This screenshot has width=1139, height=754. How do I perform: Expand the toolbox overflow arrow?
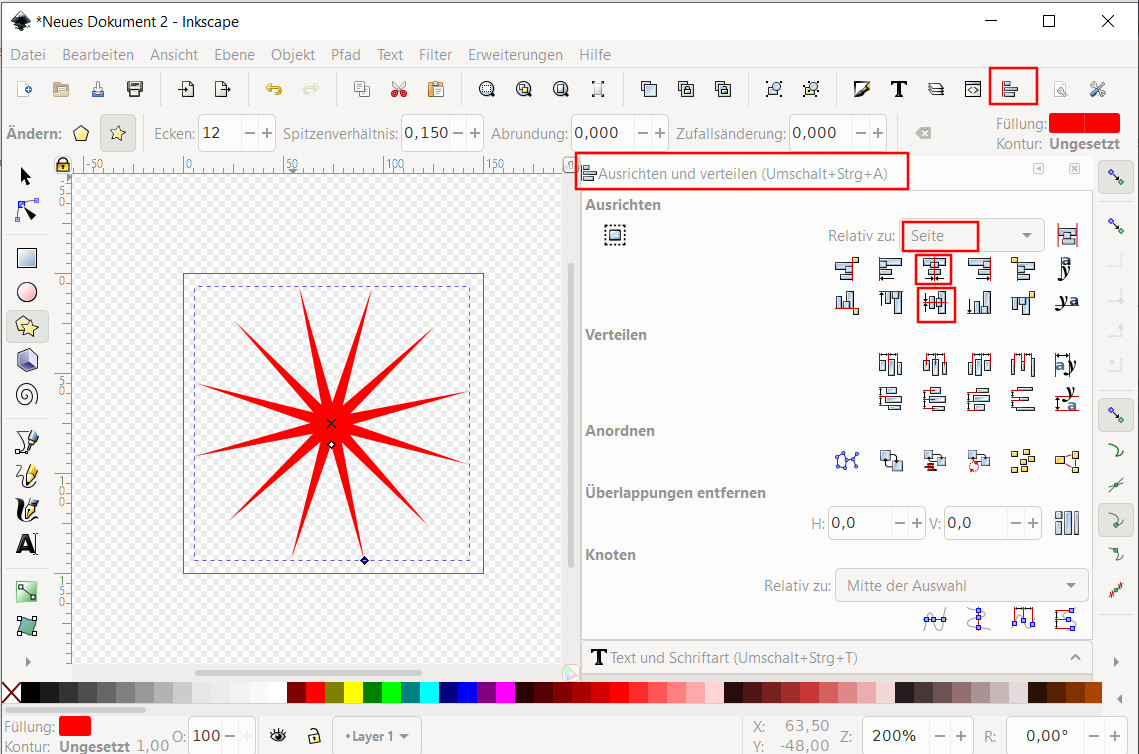point(28,662)
